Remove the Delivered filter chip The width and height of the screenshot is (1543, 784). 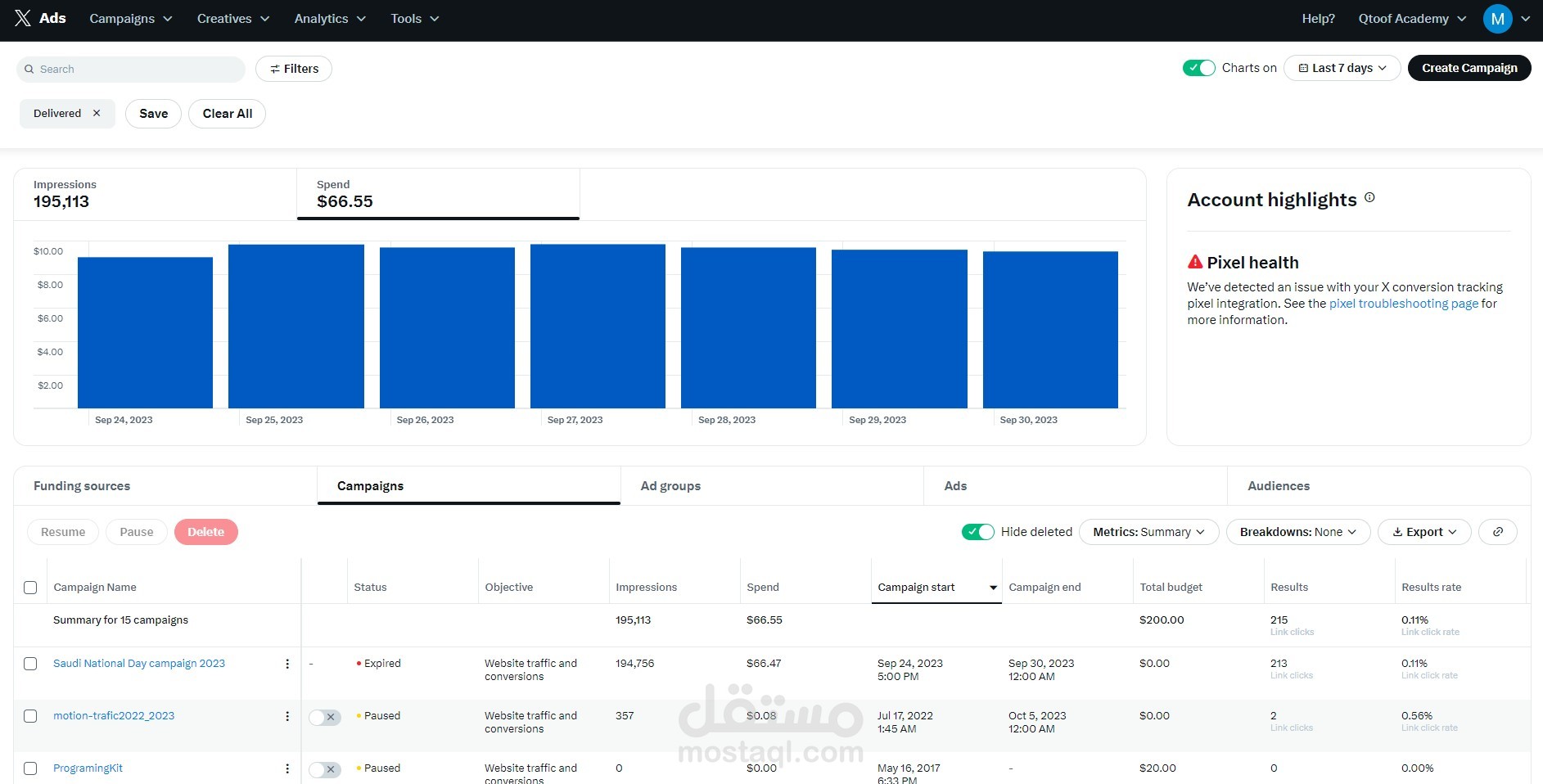pyautogui.click(x=97, y=113)
